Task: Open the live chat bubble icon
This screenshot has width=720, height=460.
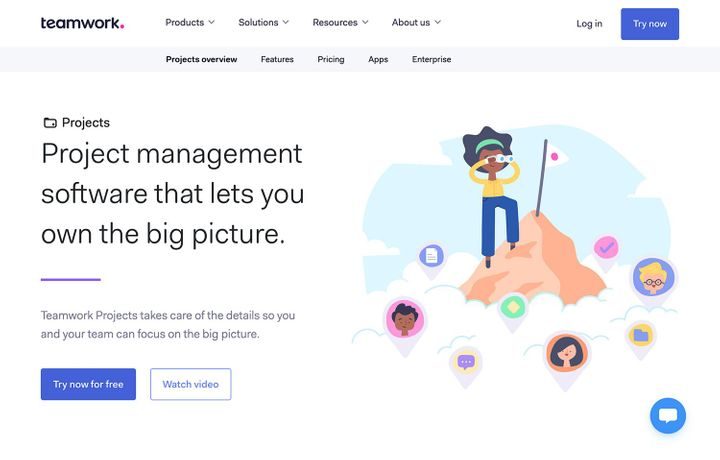Action: point(668,415)
